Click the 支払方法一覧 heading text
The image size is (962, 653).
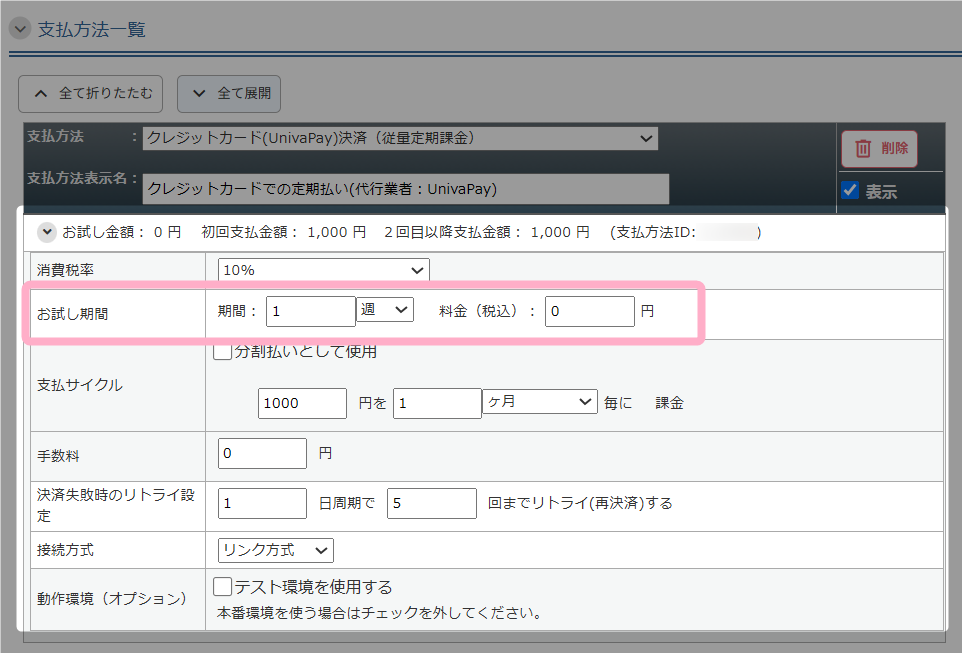coord(91,29)
